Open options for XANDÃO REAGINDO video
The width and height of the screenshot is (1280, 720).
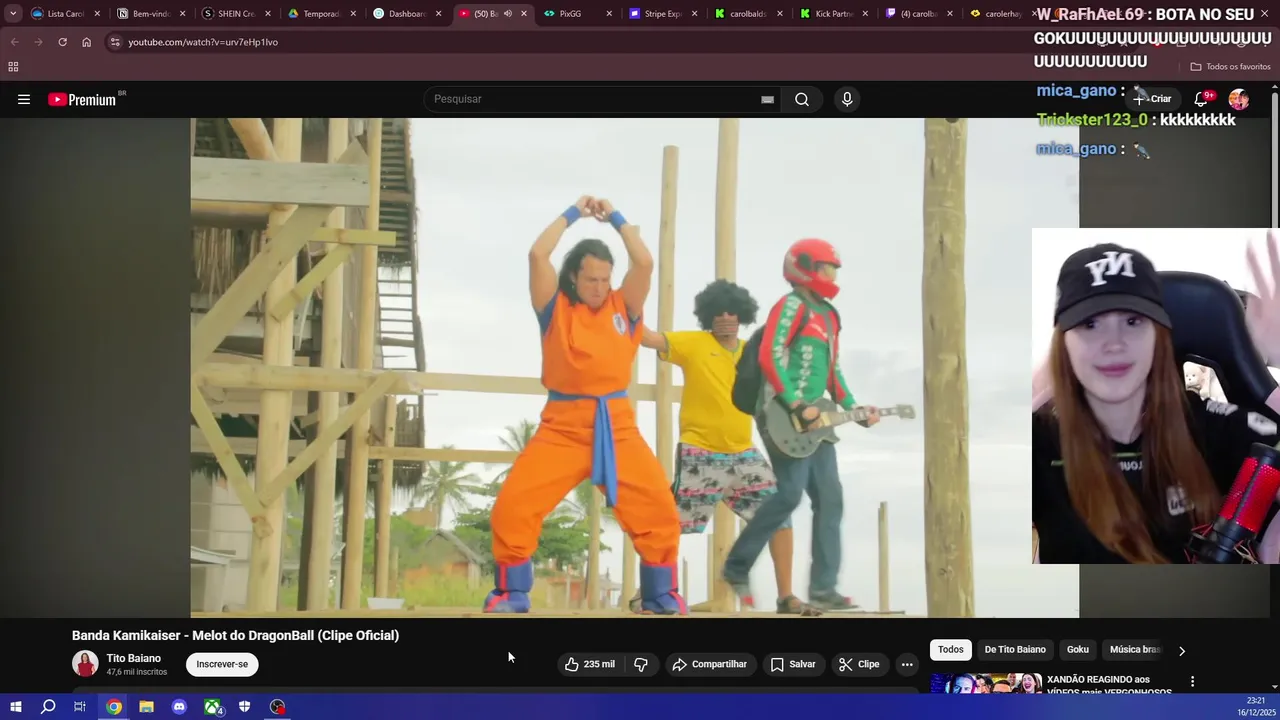pyautogui.click(x=1192, y=681)
